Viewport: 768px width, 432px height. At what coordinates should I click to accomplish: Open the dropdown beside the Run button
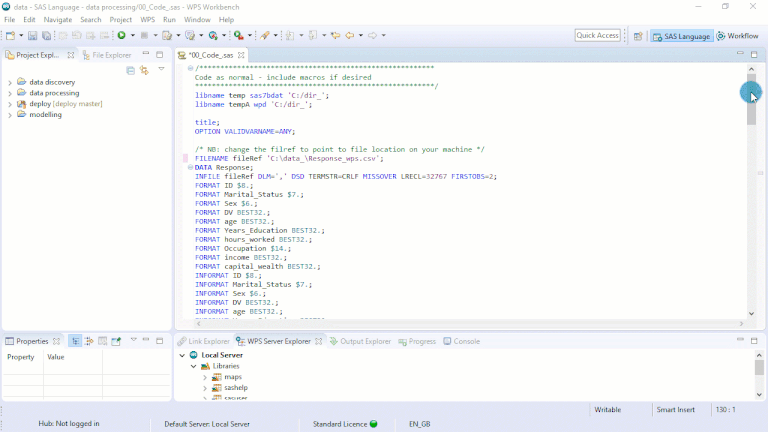(x=132, y=35)
